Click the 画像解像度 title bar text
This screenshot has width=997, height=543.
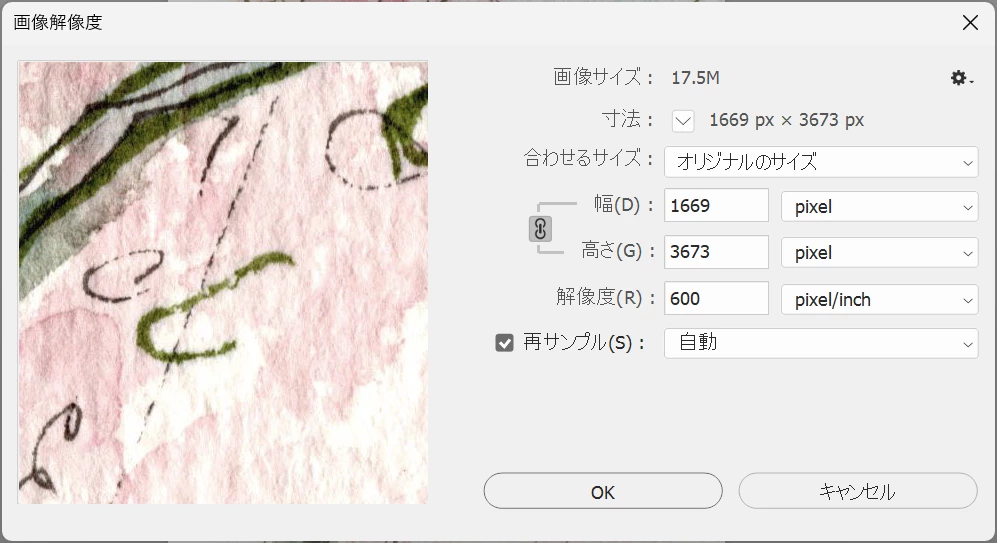[x=58, y=23]
